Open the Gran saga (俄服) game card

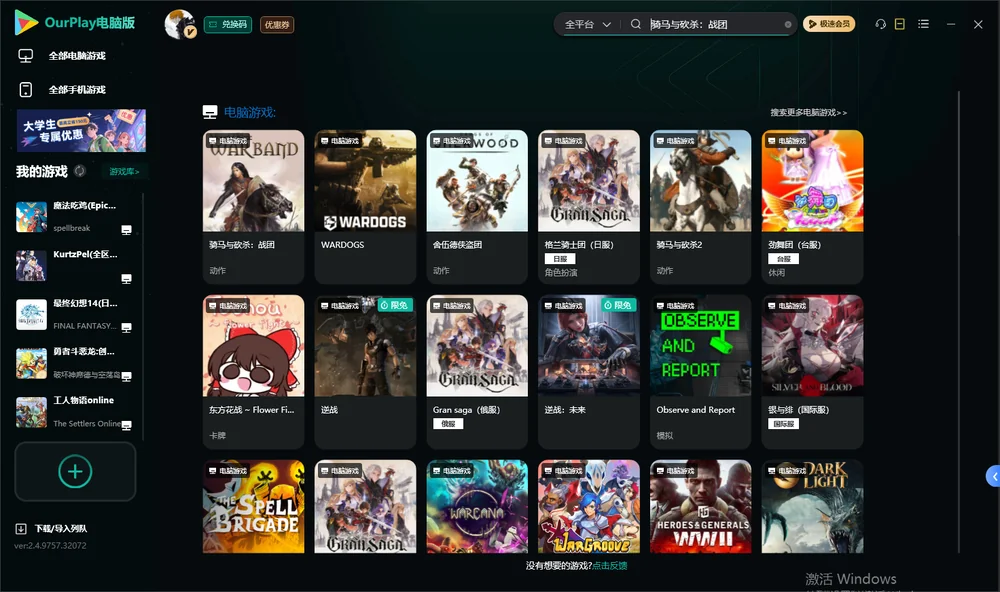477,372
